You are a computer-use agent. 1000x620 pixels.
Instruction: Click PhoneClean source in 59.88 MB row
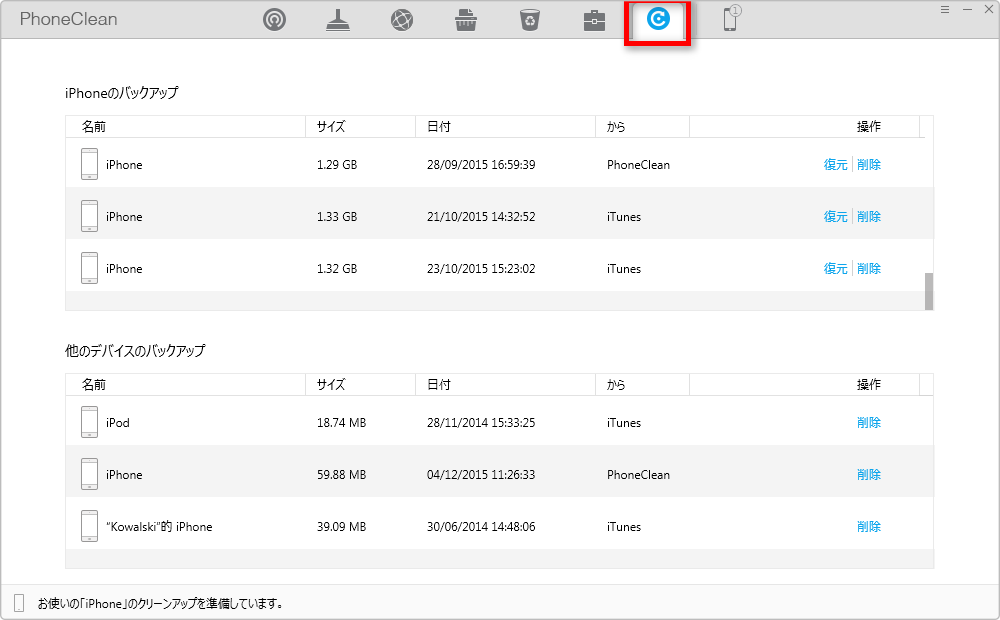pos(638,475)
